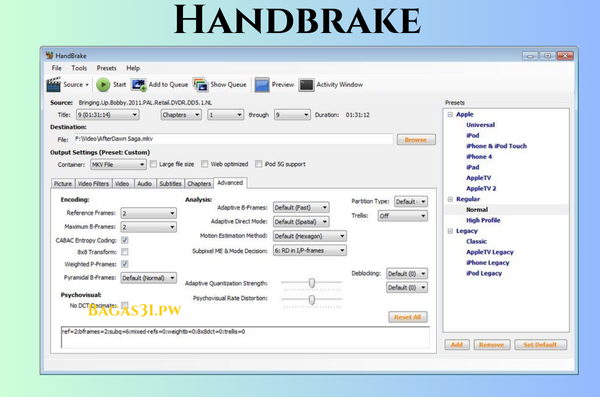Open the Container MKV File dropdown
This screenshot has height=397, width=600.
118,165
